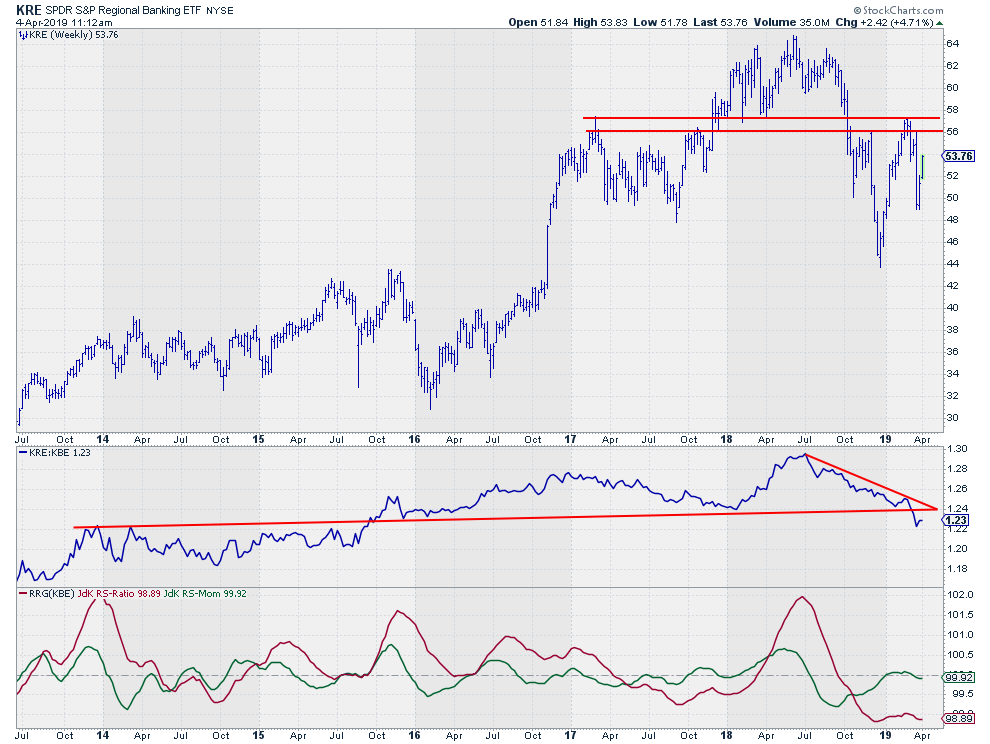Click the 36 price-axis label
The height and width of the screenshot is (744, 990).
(952, 352)
